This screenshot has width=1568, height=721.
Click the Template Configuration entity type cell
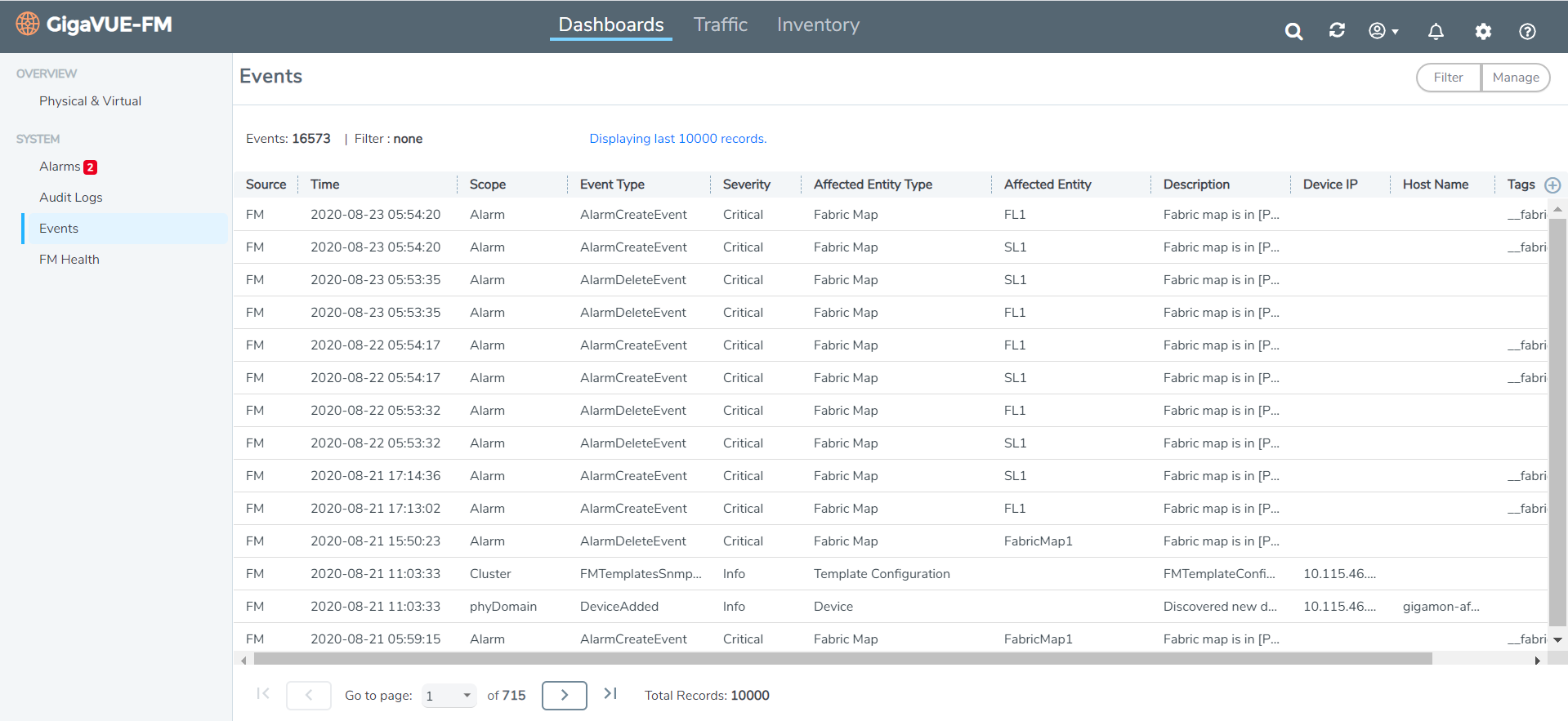coord(882,574)
